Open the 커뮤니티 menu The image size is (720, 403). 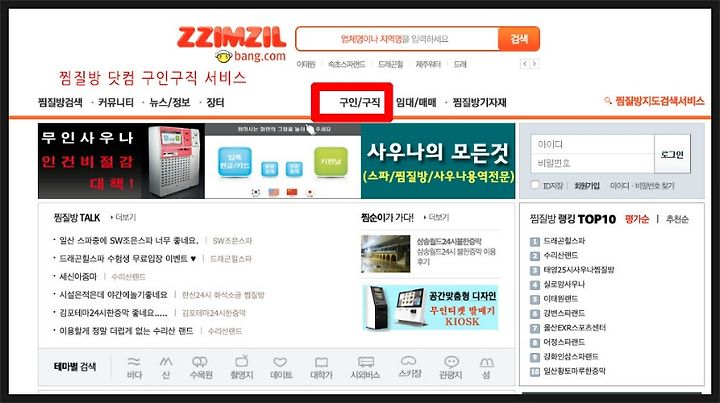(116, 102)
